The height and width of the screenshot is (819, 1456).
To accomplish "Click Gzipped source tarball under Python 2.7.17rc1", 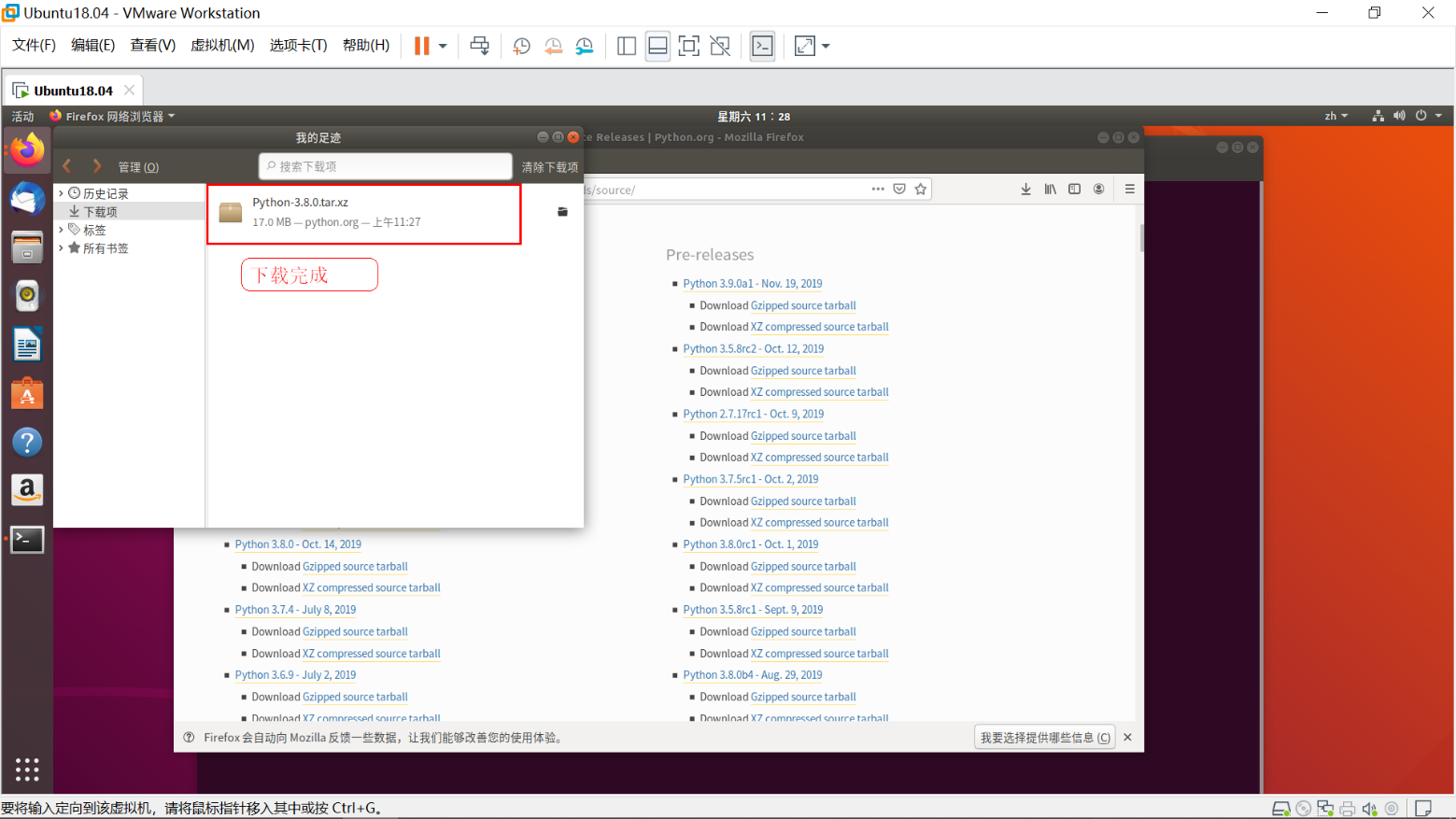I will tap(803, 436).
